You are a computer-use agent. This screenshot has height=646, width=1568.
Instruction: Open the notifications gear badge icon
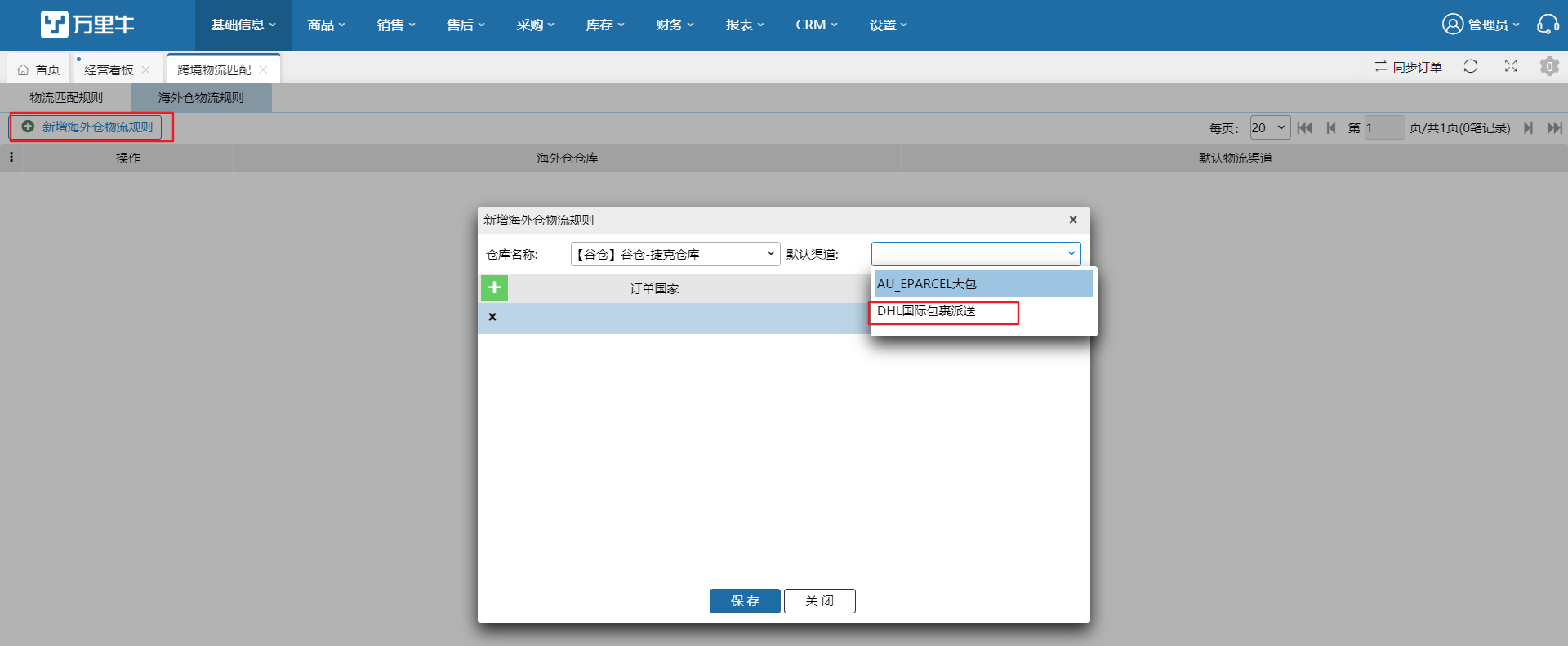1549,66
